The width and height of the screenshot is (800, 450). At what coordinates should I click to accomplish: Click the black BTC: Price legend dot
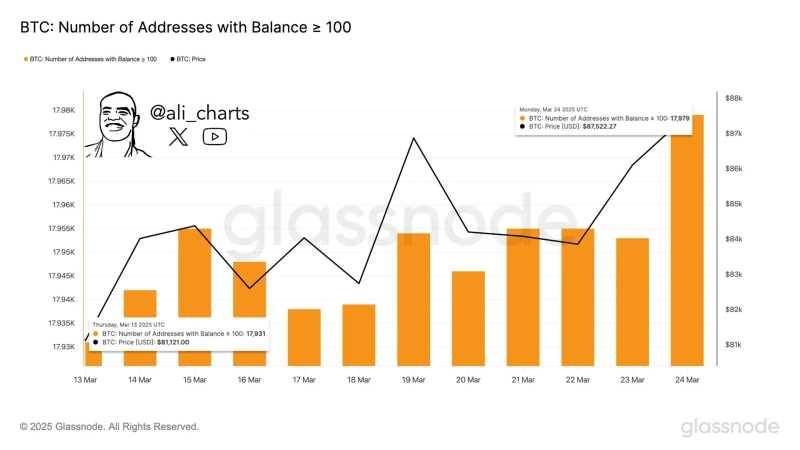tap(173, 59)
